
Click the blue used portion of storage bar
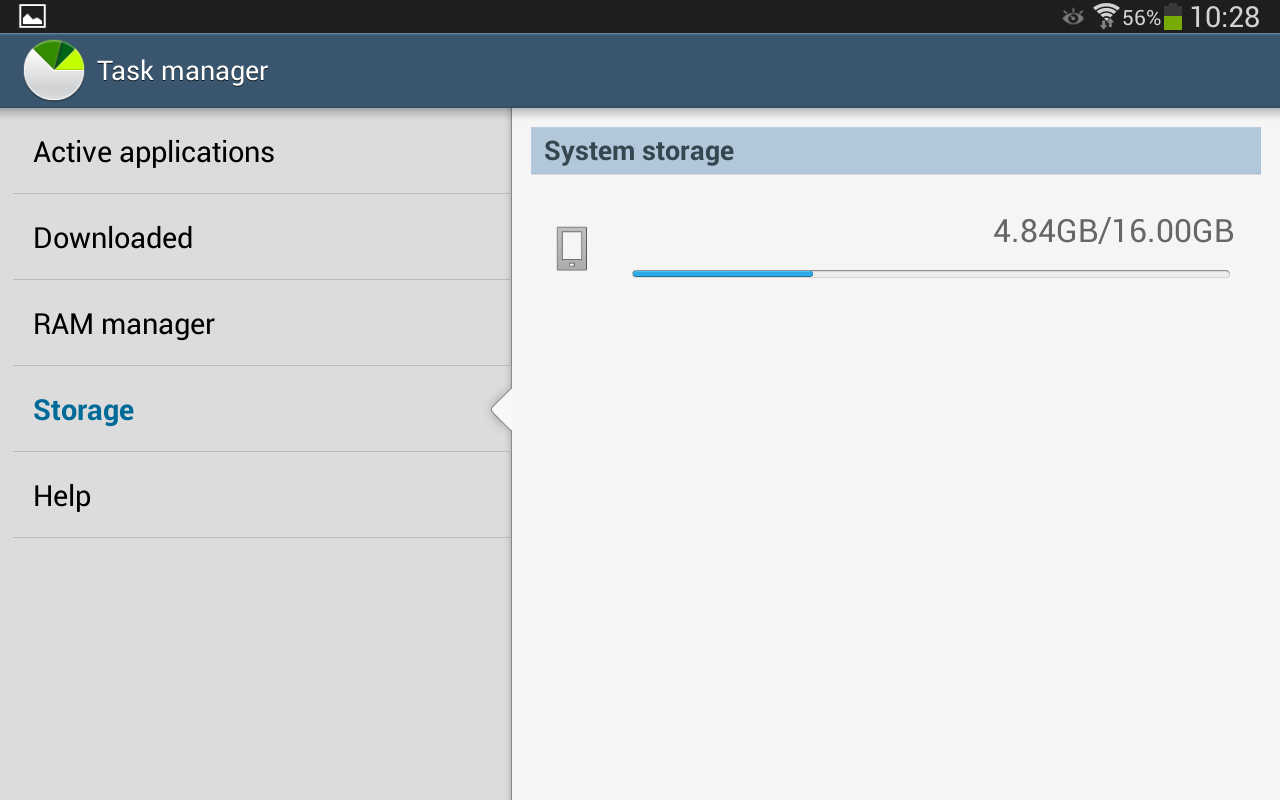pyautogui.click(x=722, y=273)
